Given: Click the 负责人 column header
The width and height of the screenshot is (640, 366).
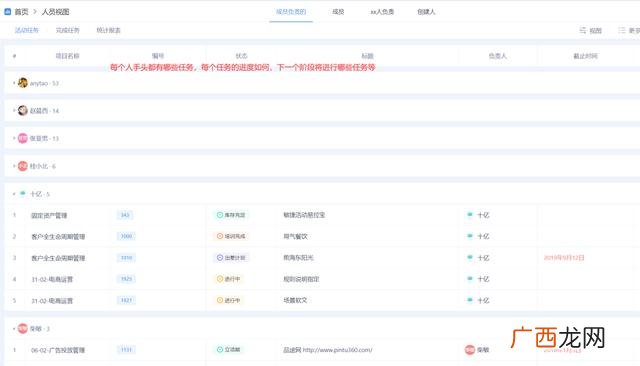Looking at the screenshot, I should pos(498,56).
